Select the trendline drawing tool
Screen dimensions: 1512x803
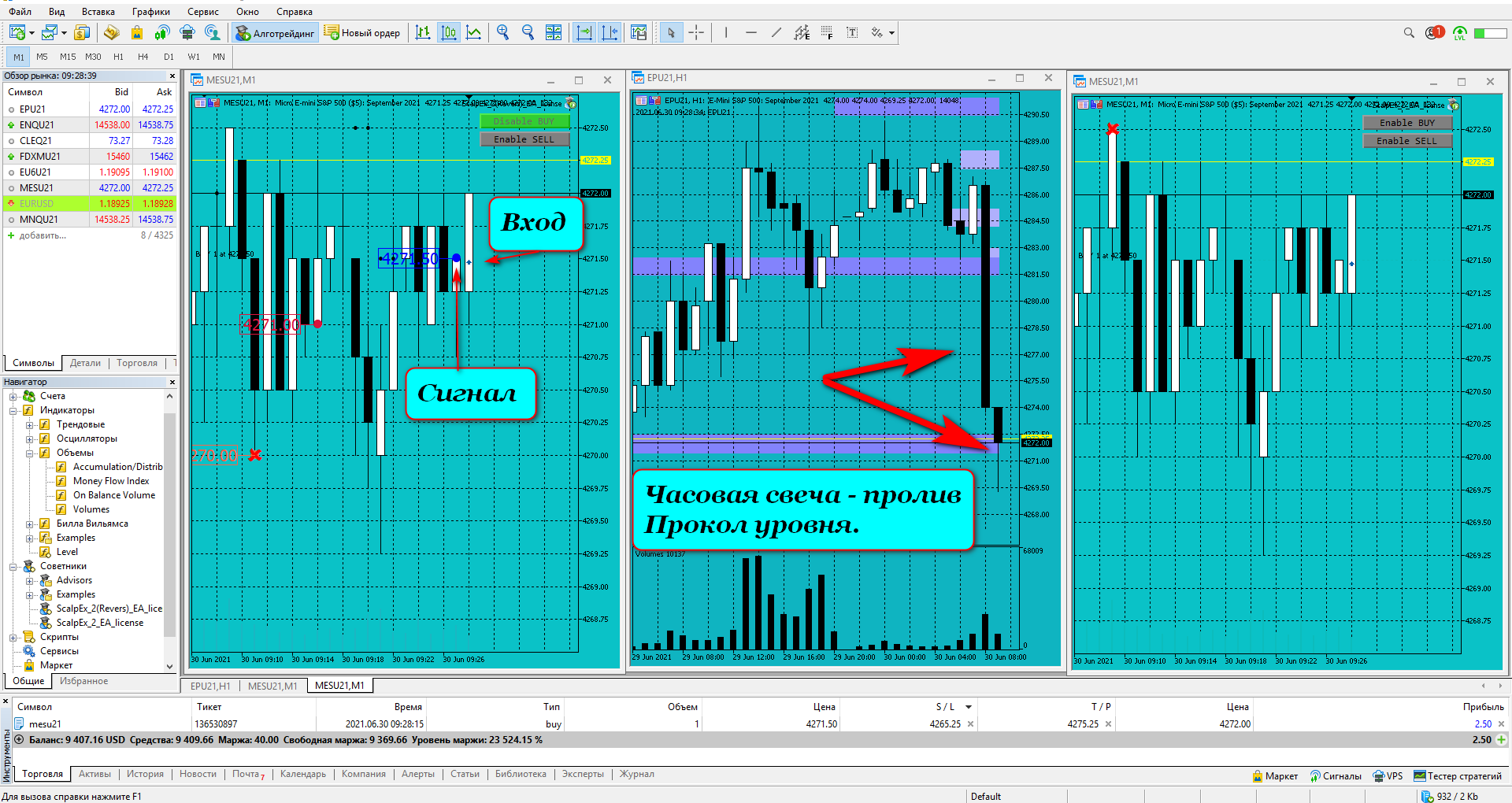pyautogui.click(x=776, y=32)
